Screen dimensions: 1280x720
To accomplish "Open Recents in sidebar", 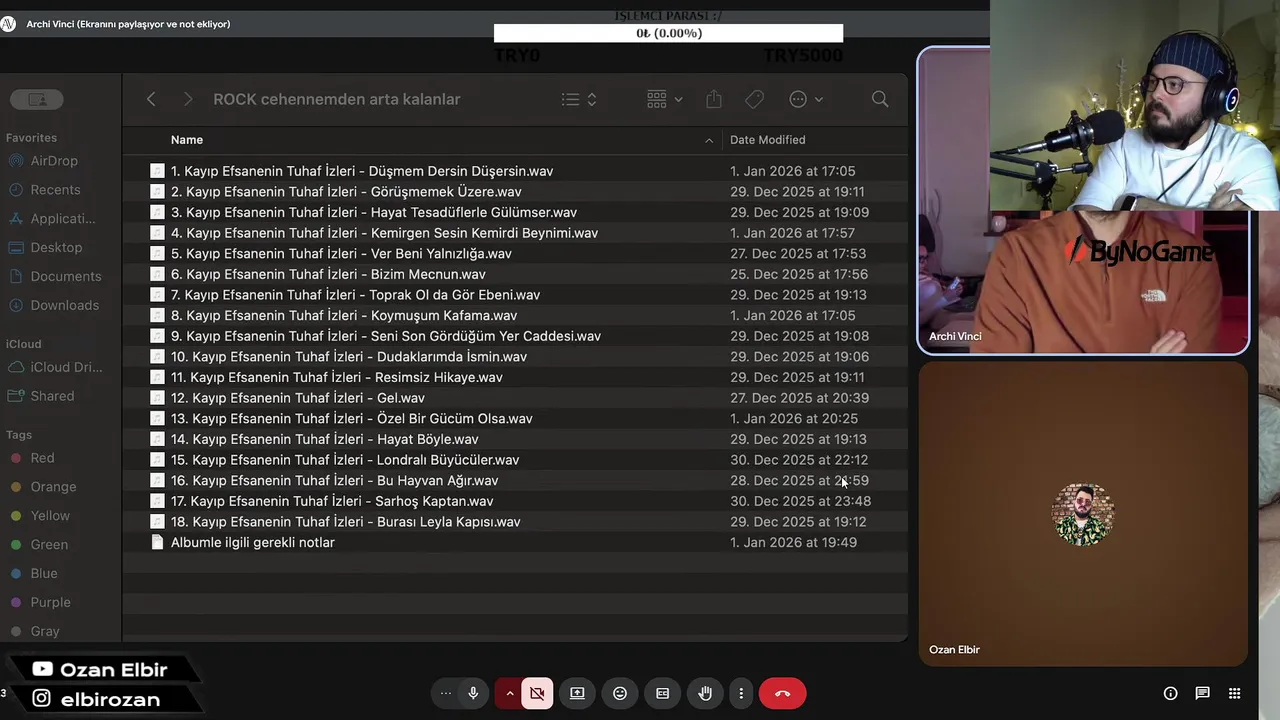I will [44, 189].
